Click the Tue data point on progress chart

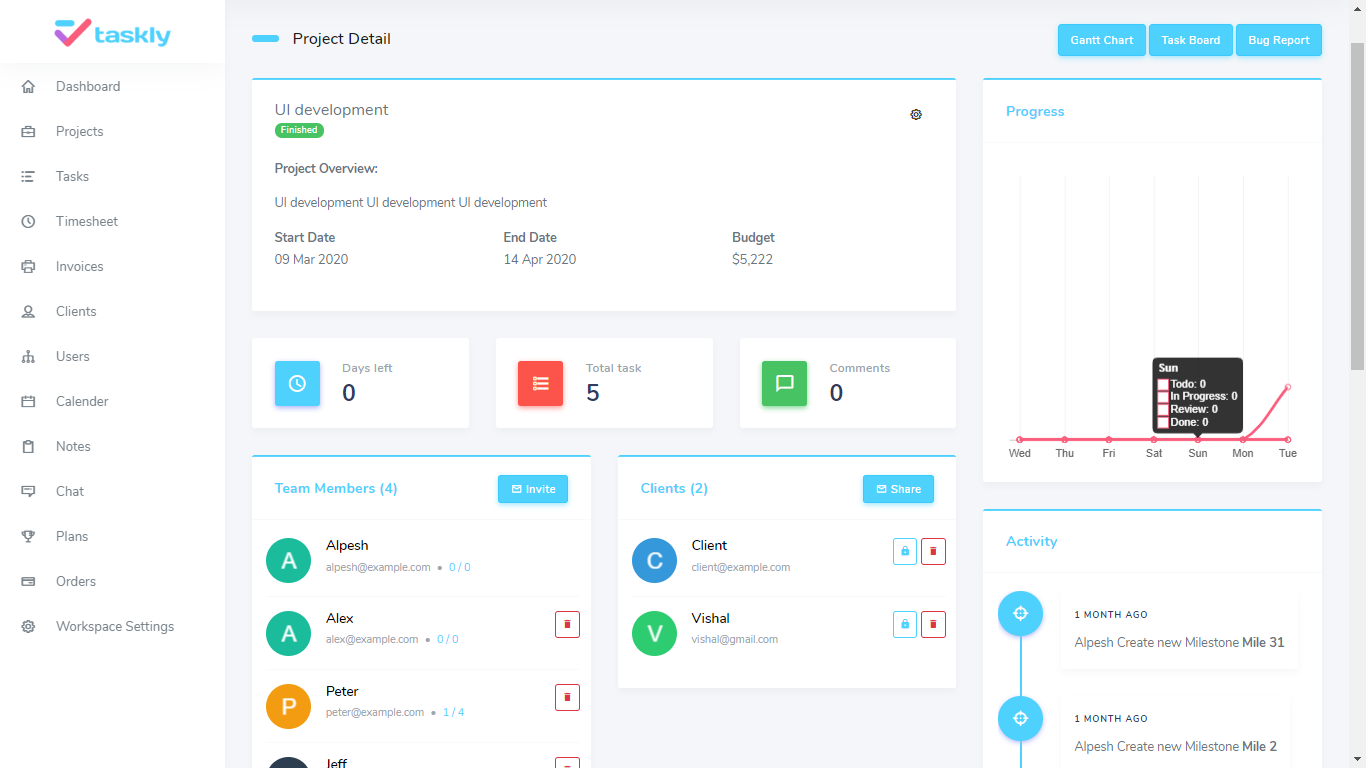point(1287,385)
